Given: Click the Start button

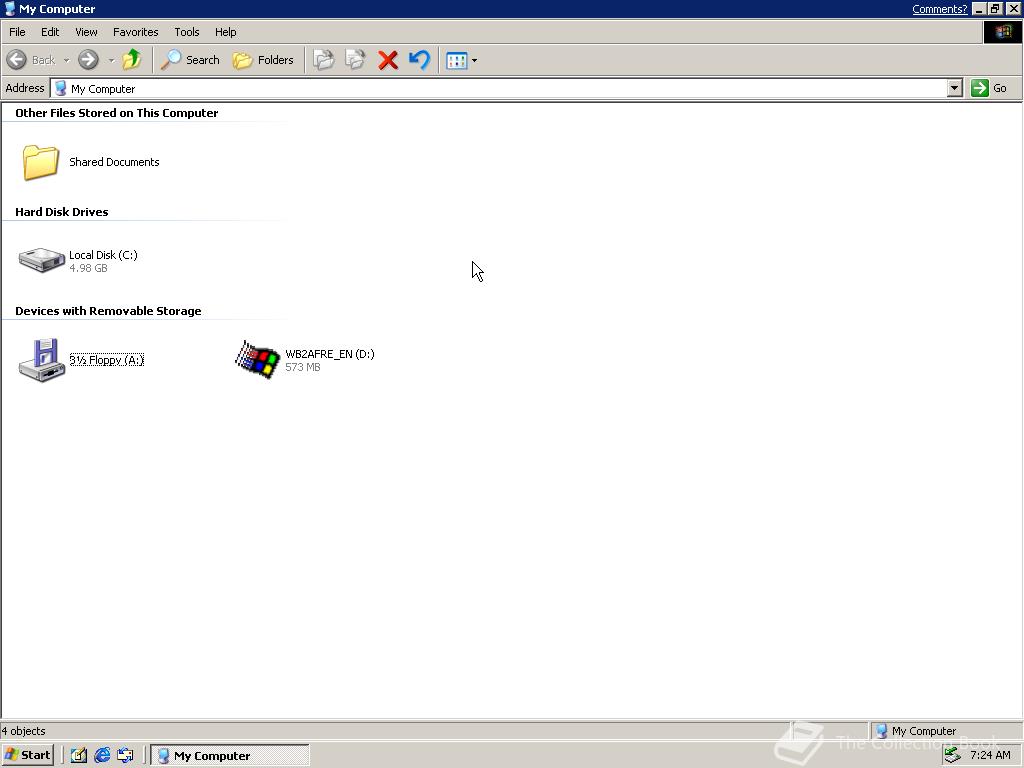Looking at the screenshot, I should pyautogui.click(x=27, y=755).
